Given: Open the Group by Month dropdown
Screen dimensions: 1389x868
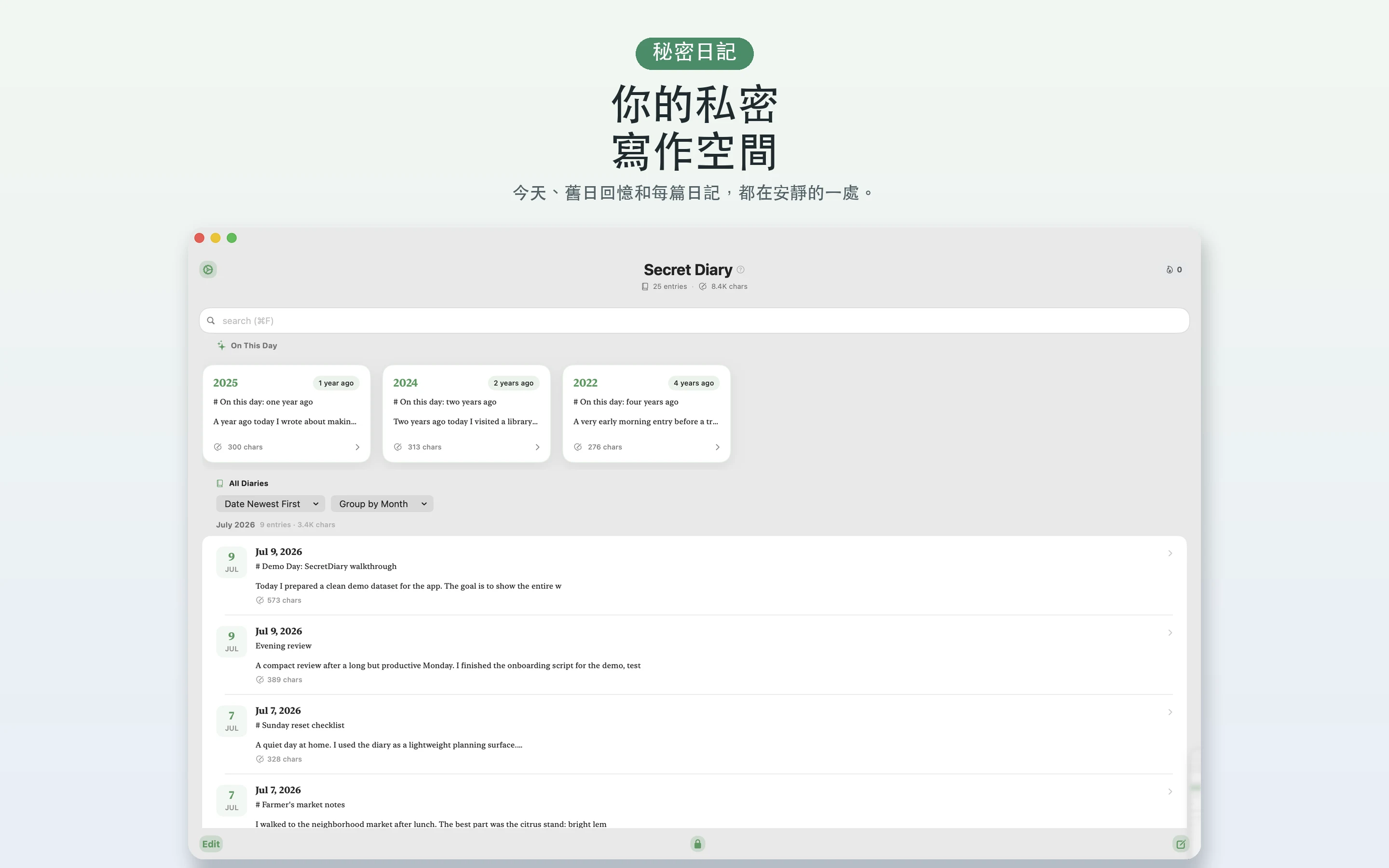Looking at the screenshot, I should (381, 503).
